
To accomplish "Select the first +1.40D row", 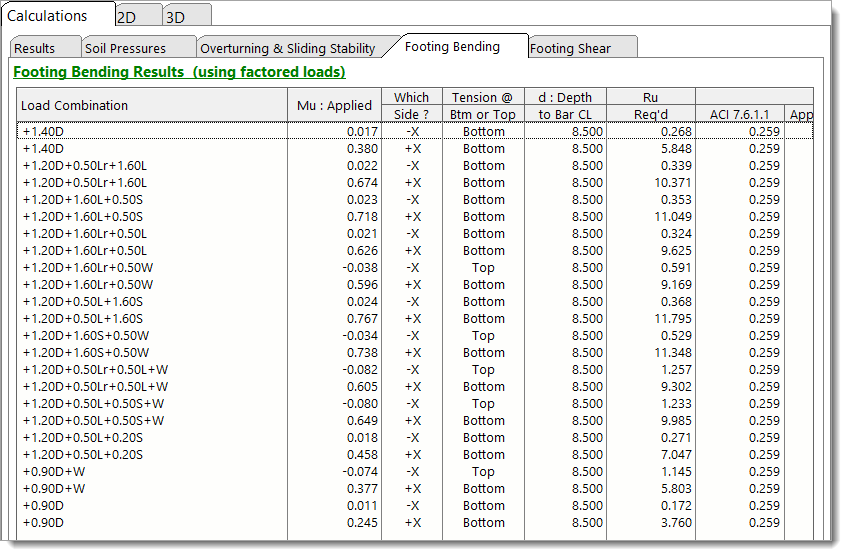I will coord(150,131).
